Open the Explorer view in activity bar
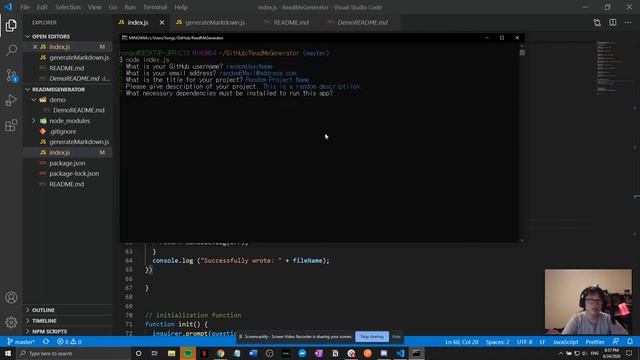This screenshot has width=640, height=360. pyautogui.click(x=11, y=25)
